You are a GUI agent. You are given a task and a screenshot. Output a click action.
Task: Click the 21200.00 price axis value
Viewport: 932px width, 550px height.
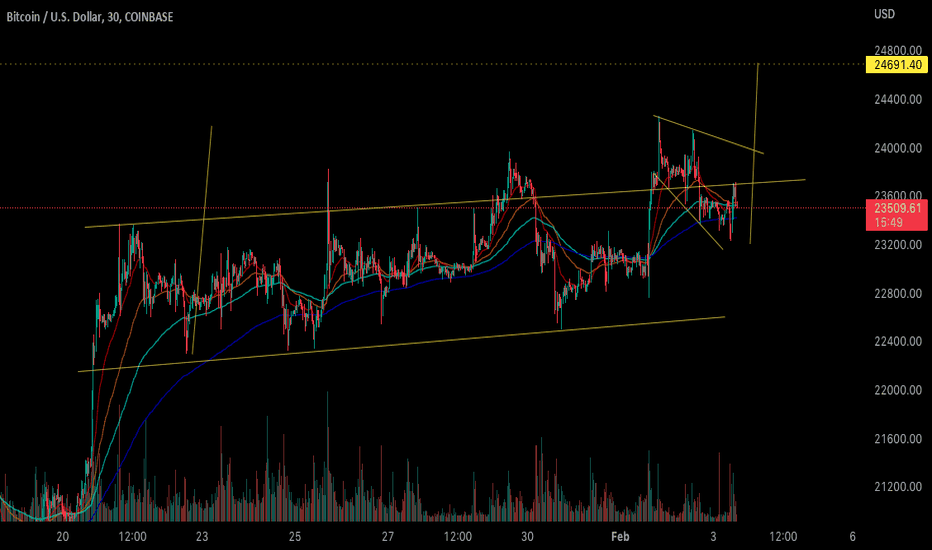898,487
